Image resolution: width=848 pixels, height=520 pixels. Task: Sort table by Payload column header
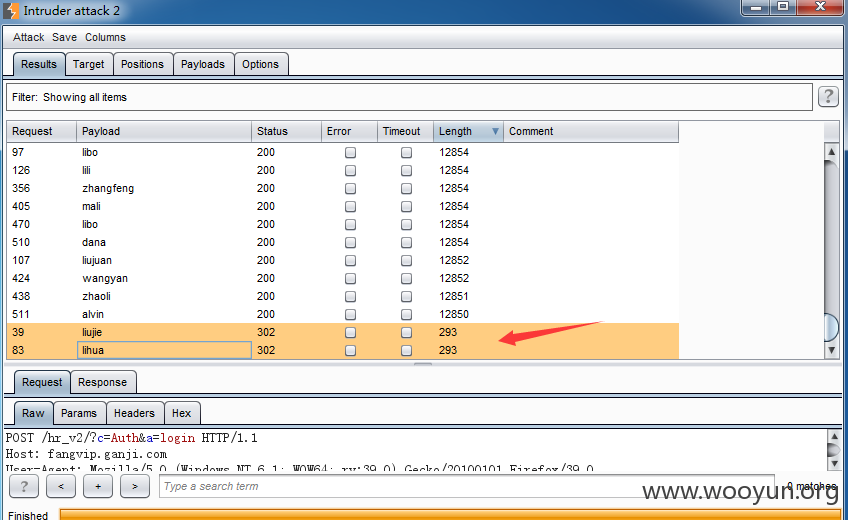tap(164, 131)
